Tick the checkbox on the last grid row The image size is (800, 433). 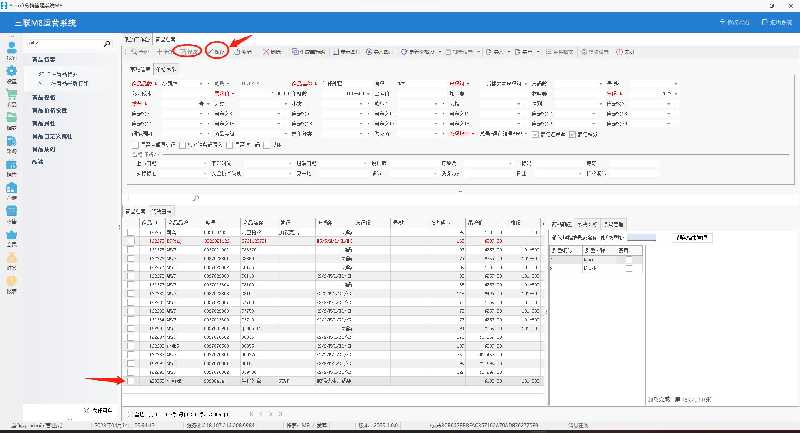pos(130,381)
